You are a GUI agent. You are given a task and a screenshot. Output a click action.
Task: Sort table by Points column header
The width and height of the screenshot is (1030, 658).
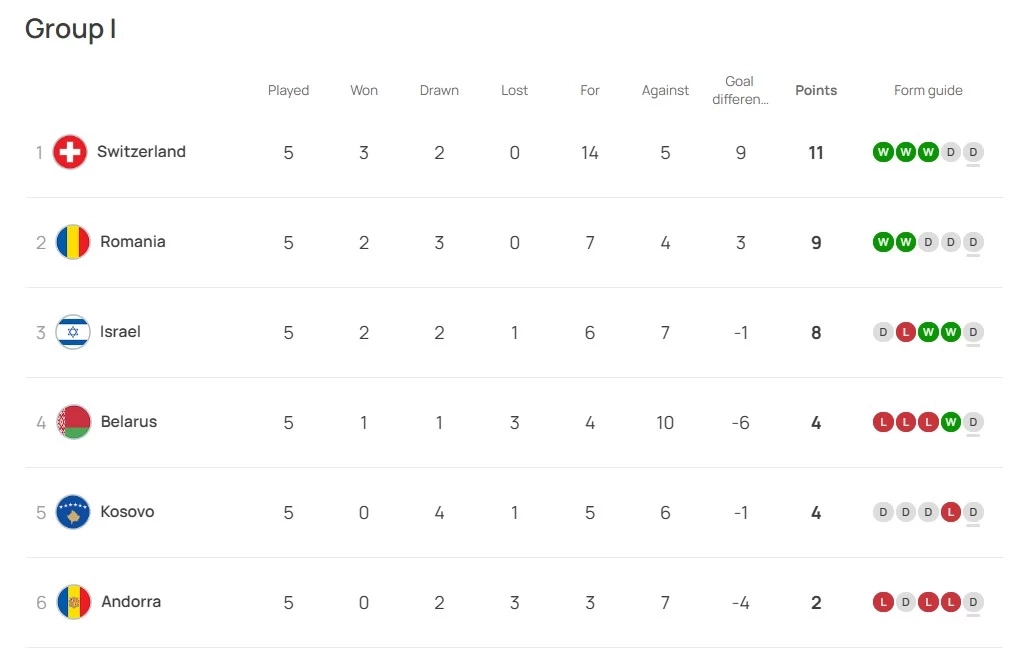pos(816,90)
